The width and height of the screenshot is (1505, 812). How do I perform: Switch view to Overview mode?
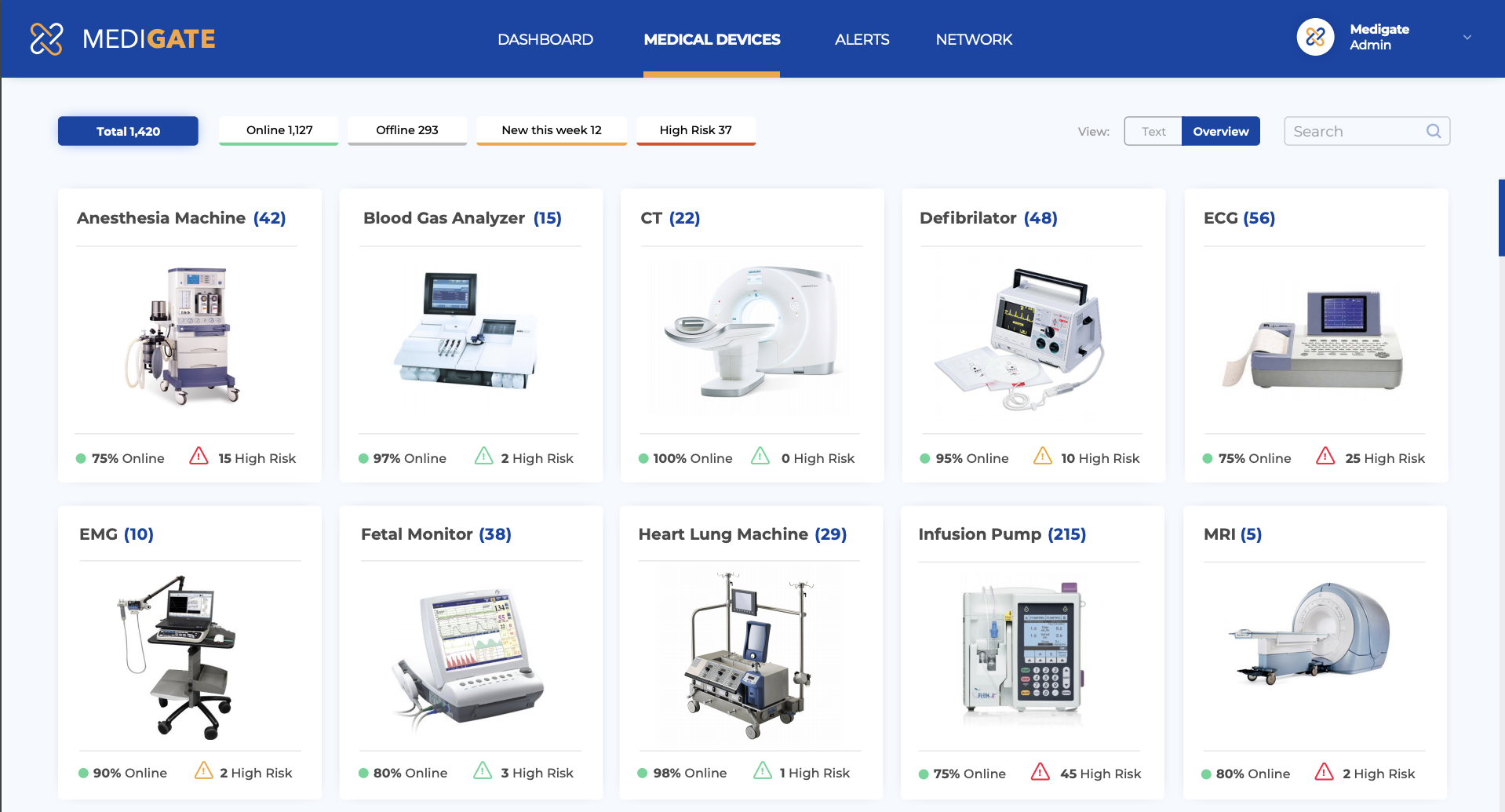click(1221, 131)
